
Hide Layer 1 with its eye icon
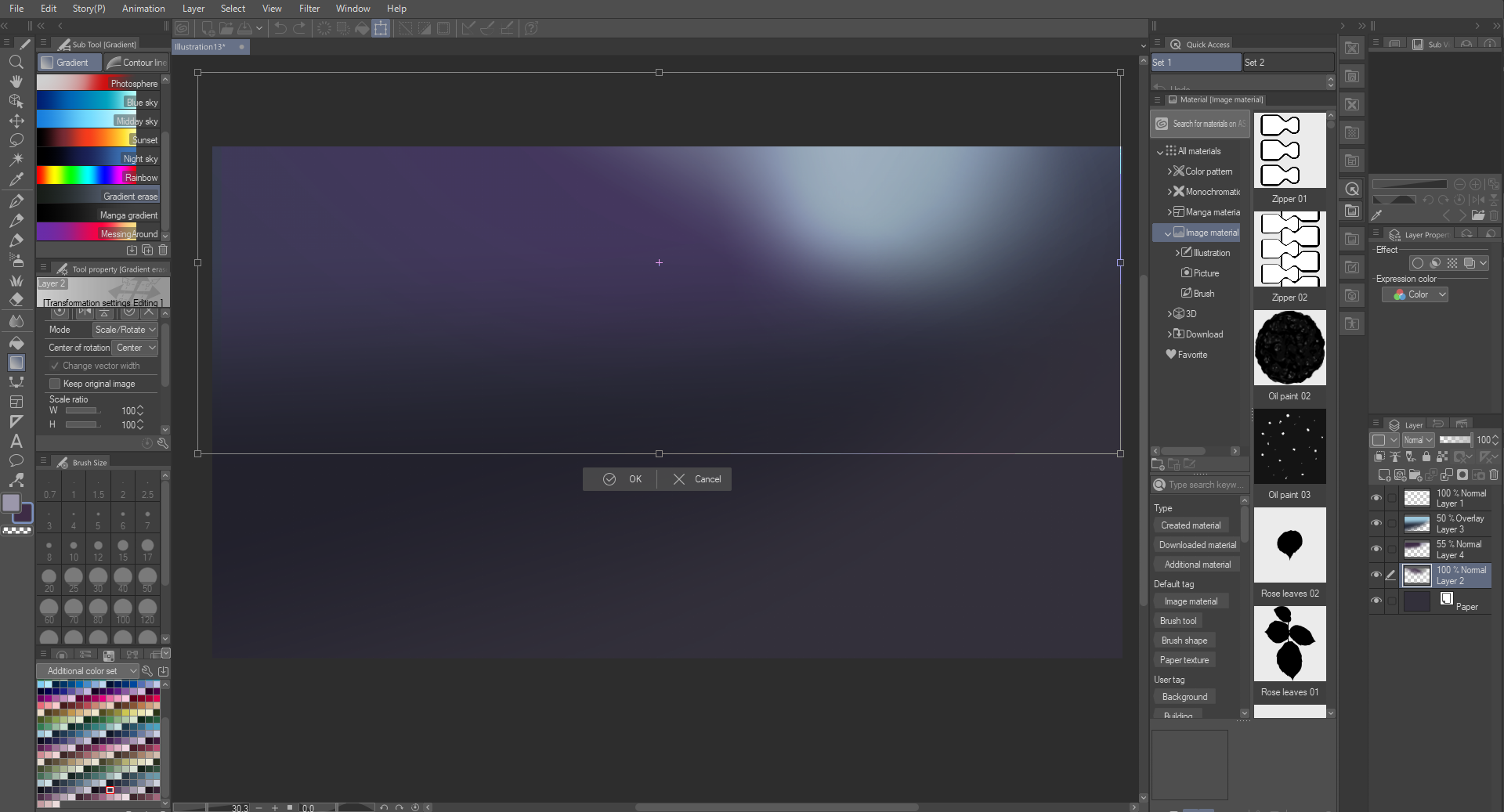(x=1376, y=498)
